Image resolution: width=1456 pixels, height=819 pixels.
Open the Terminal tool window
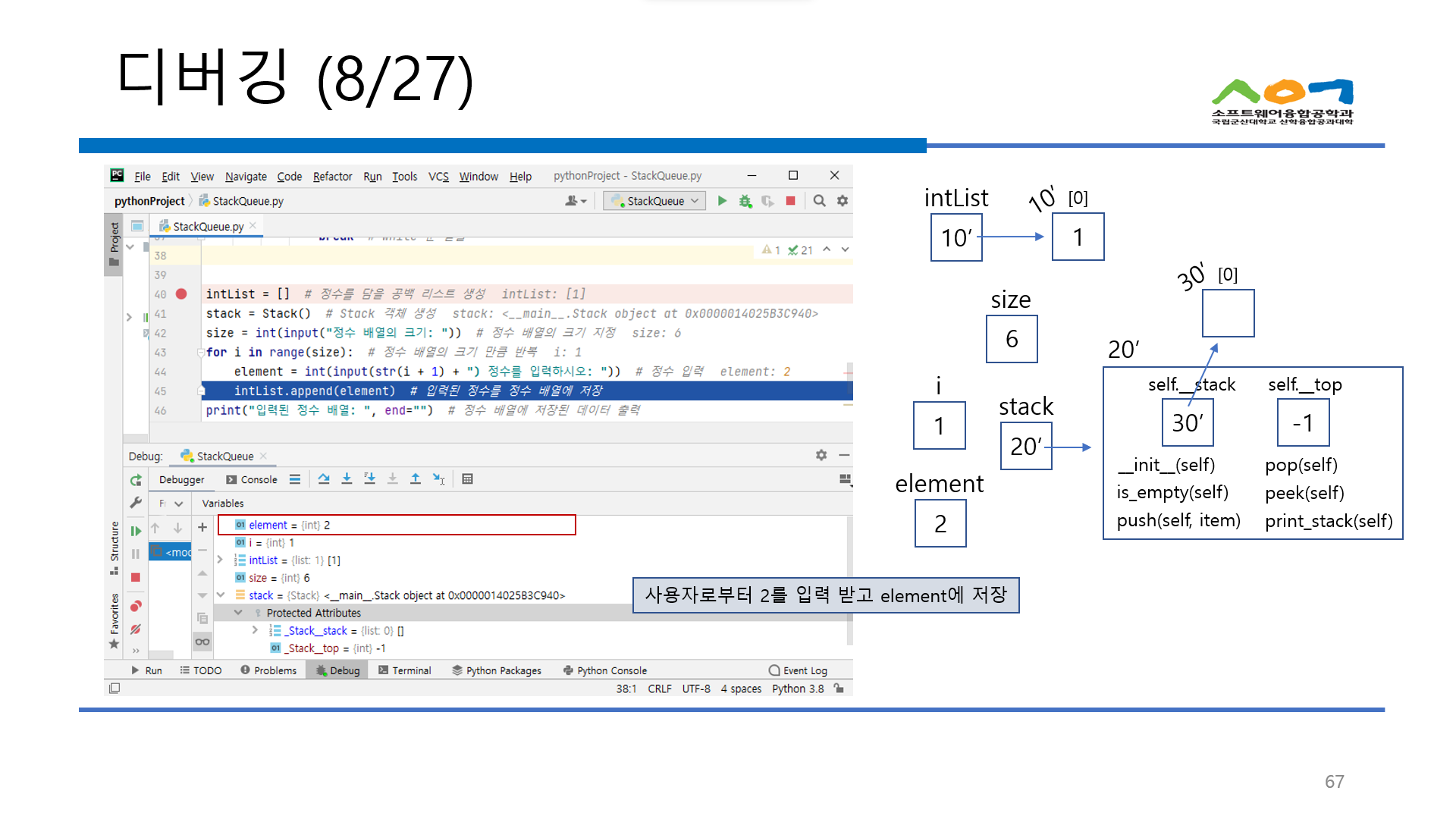pos(405,670)
